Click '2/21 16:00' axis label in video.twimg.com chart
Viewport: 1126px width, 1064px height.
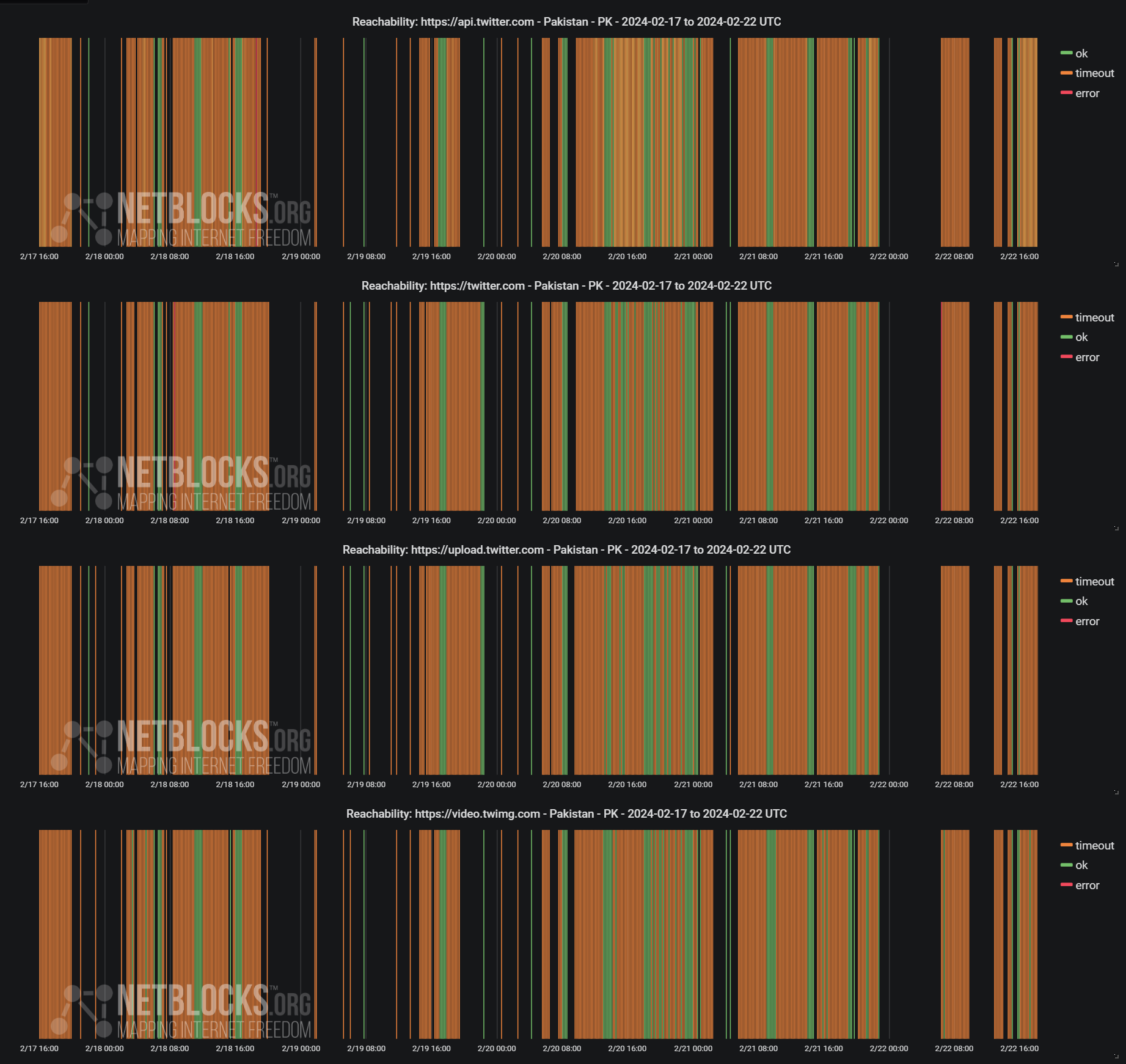click(824, 1049)
